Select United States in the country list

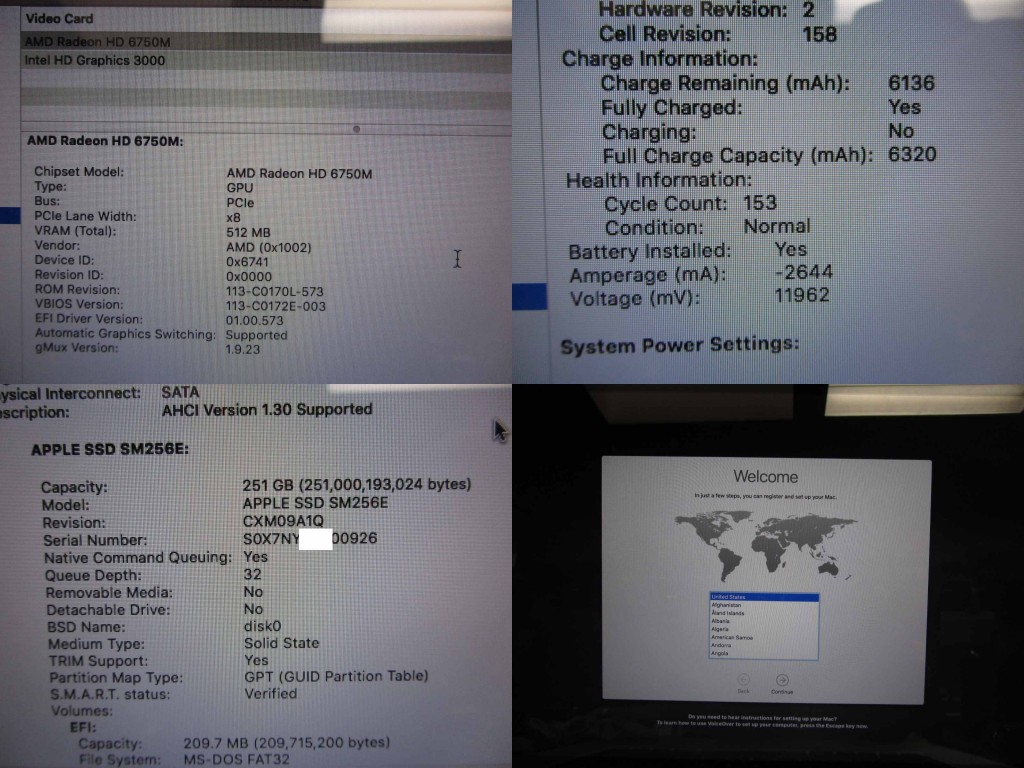(764, 597)
